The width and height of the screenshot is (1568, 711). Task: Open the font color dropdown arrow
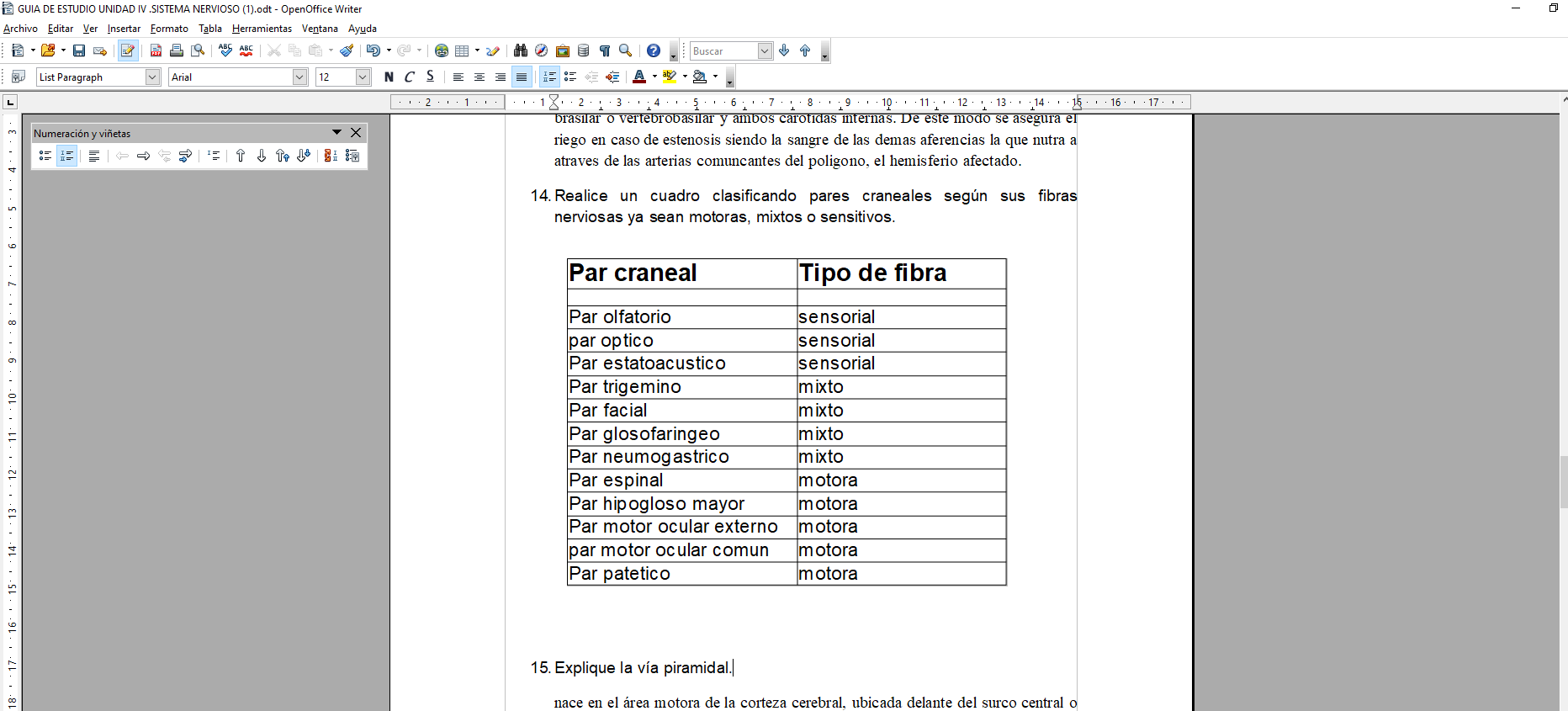click(654, 77)
